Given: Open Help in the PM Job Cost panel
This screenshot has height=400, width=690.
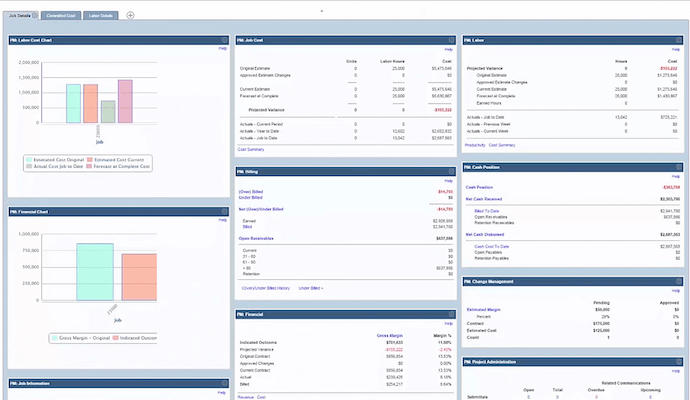Looking at the screenshot, I should tap(448, 49).
